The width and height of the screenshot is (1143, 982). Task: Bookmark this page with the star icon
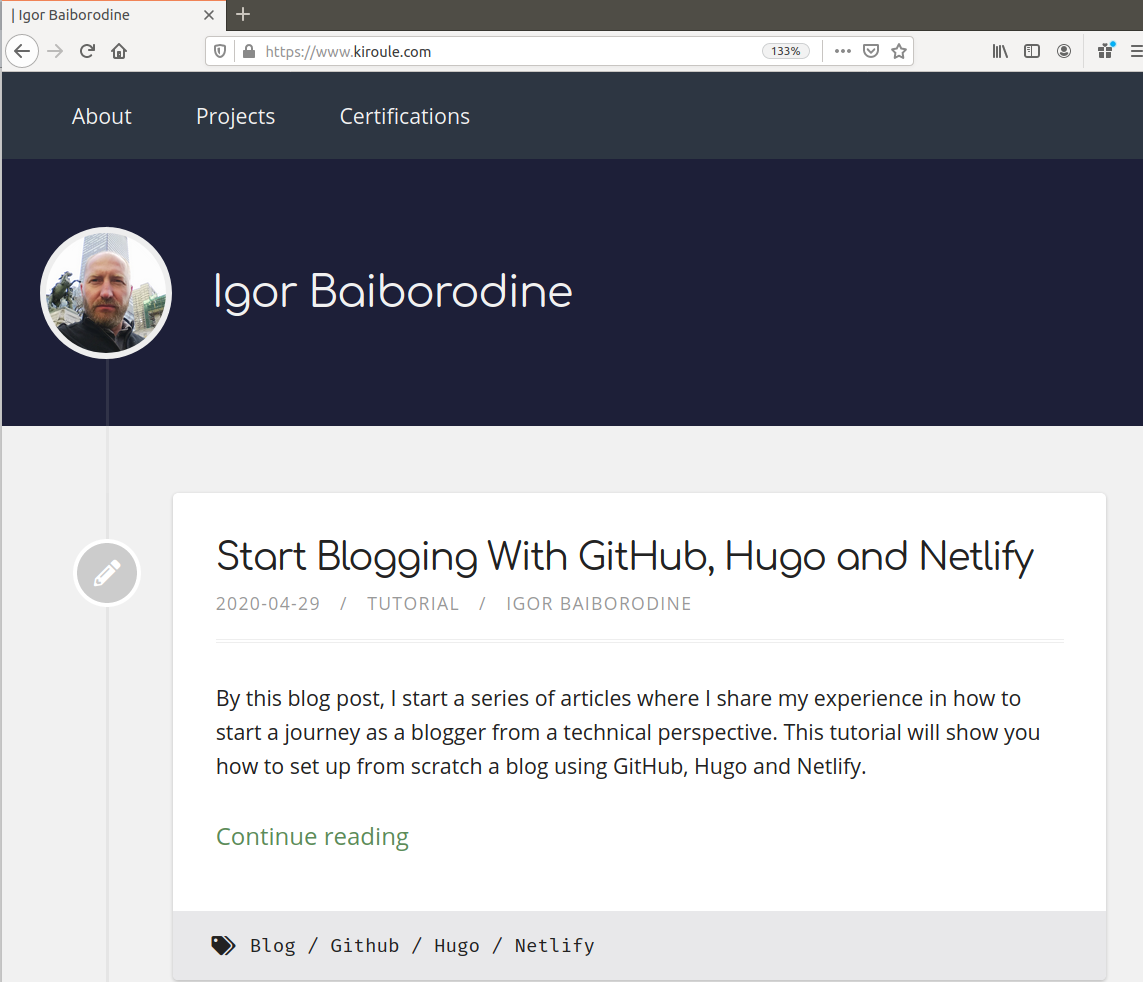point(899,51)
